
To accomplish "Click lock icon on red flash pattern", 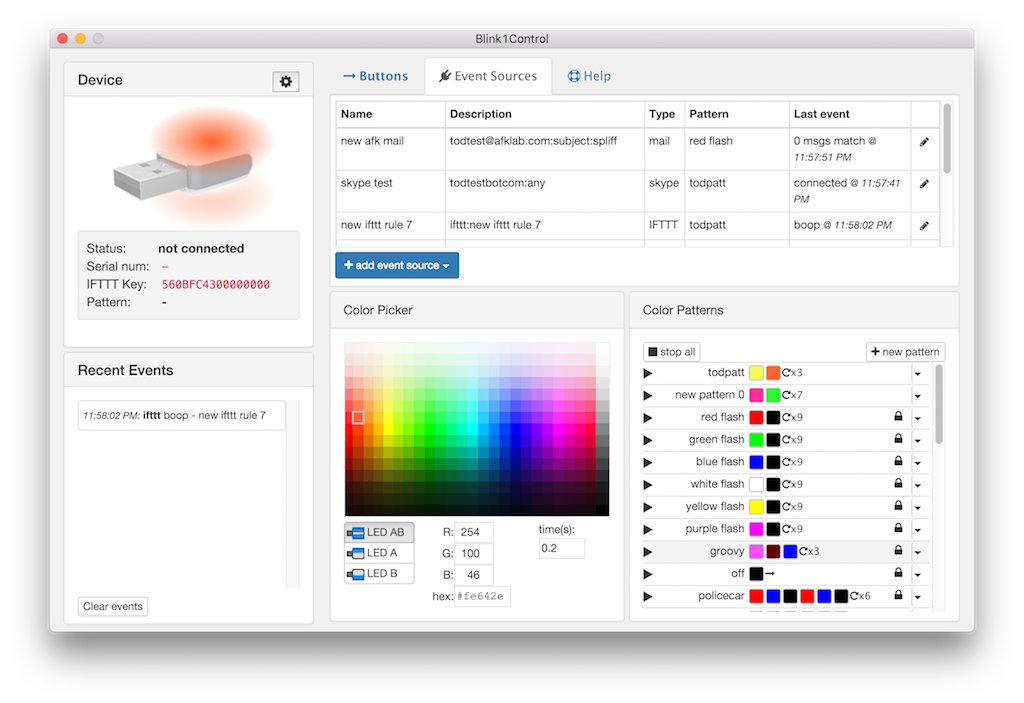I will pyautogui.click(x=898, y=416).
